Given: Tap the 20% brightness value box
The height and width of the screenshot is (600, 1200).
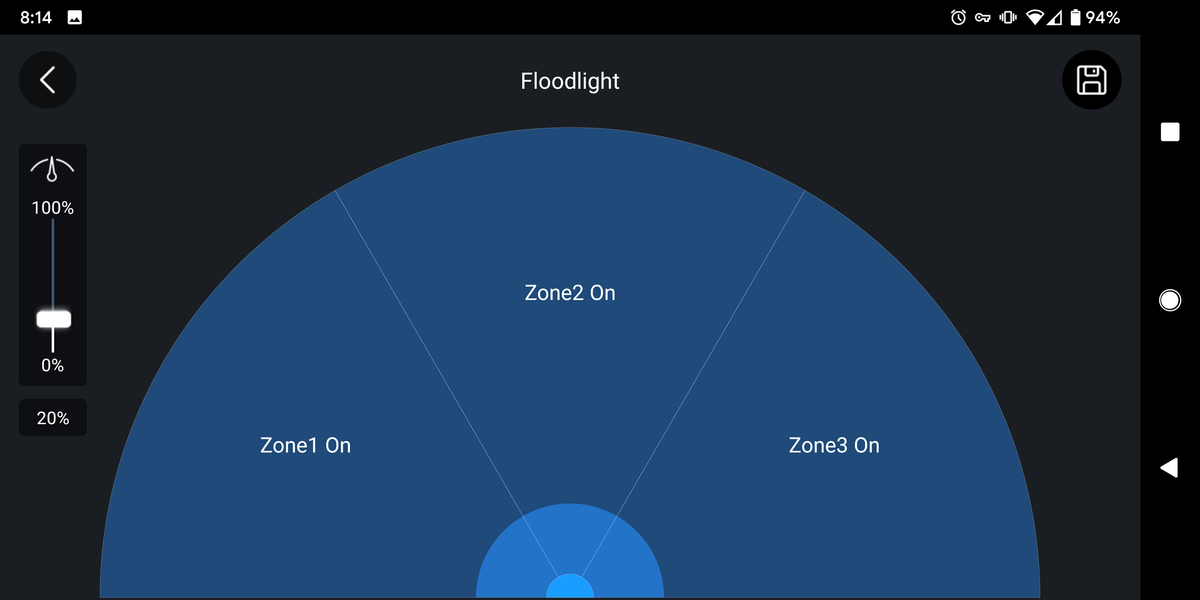Looking at the screenshot, I should [x=53, y=418].
